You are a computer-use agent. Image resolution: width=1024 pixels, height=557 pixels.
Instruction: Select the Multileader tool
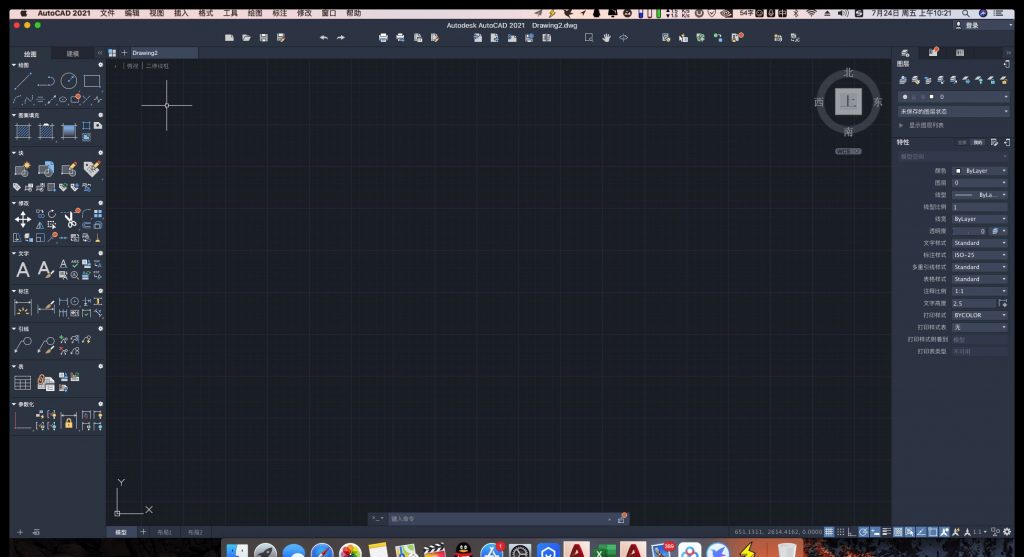pyautogui.click(x=23, y=345)
